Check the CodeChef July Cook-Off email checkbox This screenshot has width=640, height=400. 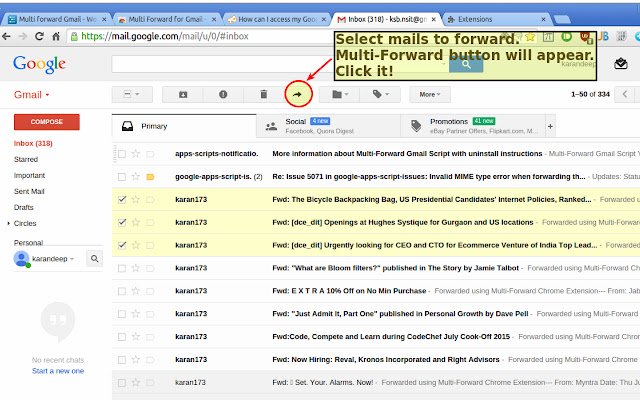(122, 337)
